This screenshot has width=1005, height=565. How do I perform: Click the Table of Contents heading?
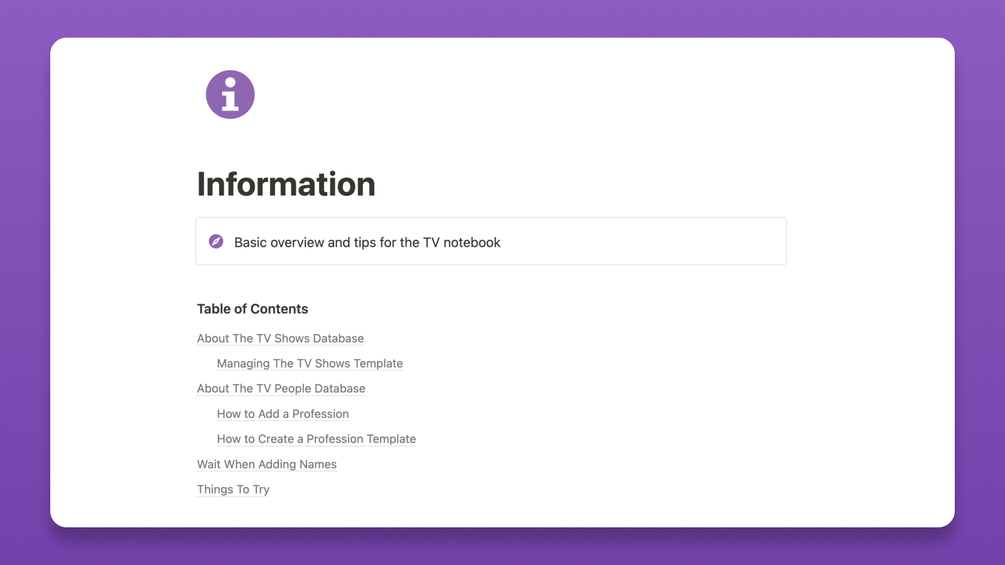(253, 309)
